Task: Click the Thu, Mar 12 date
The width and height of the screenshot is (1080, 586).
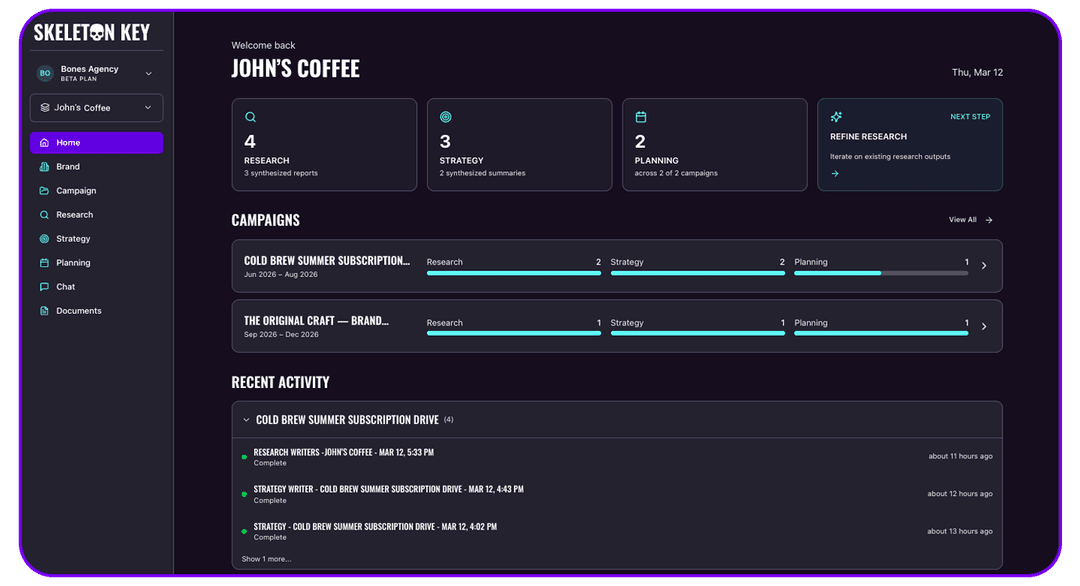Action: 977,72
